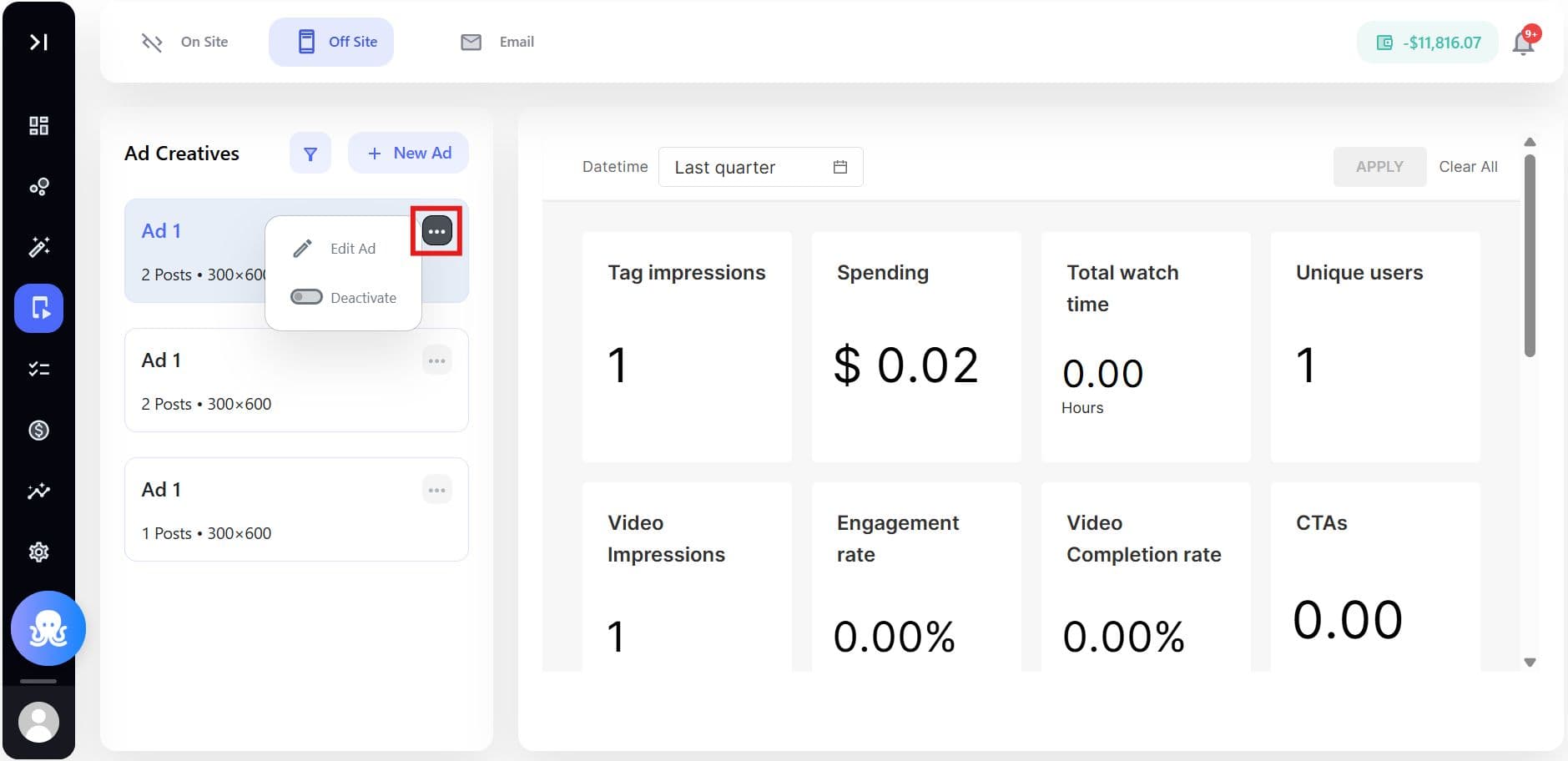Image resolution: width=1568 pixels, height=761 pixels.
Task: Create a New Ad
Action: [x=408, y=154]
